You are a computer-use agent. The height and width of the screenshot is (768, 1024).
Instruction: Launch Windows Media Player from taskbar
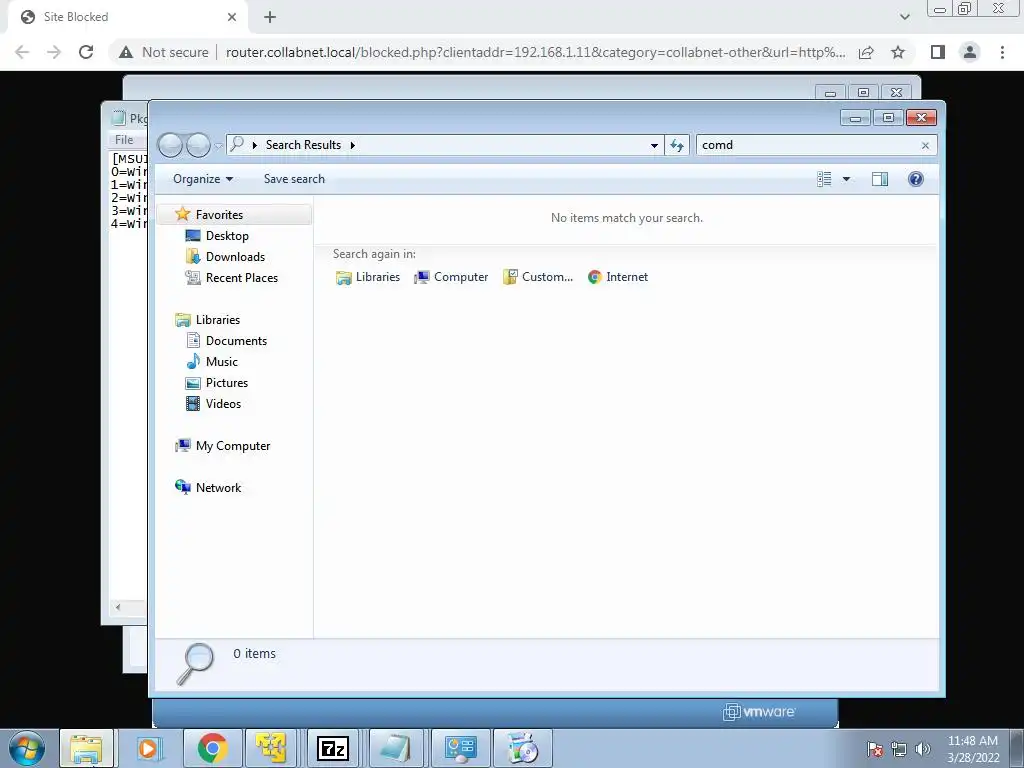pos(149,748)
